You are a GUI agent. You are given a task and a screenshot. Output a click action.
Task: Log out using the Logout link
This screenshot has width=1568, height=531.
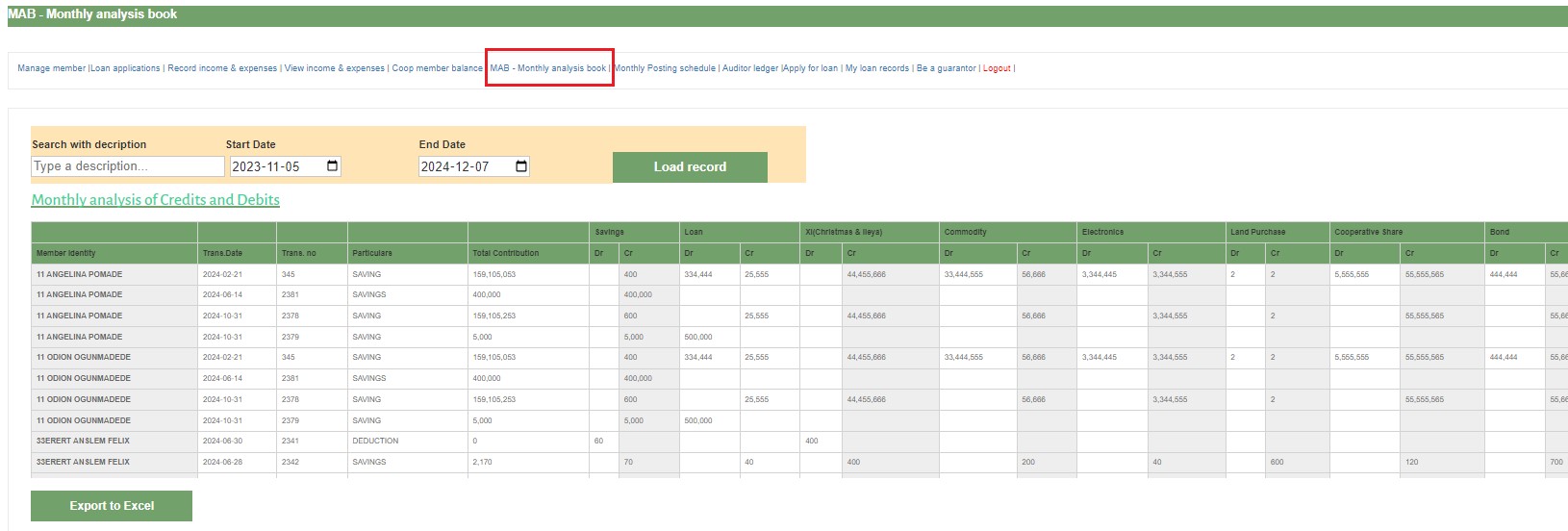point(997,68)
